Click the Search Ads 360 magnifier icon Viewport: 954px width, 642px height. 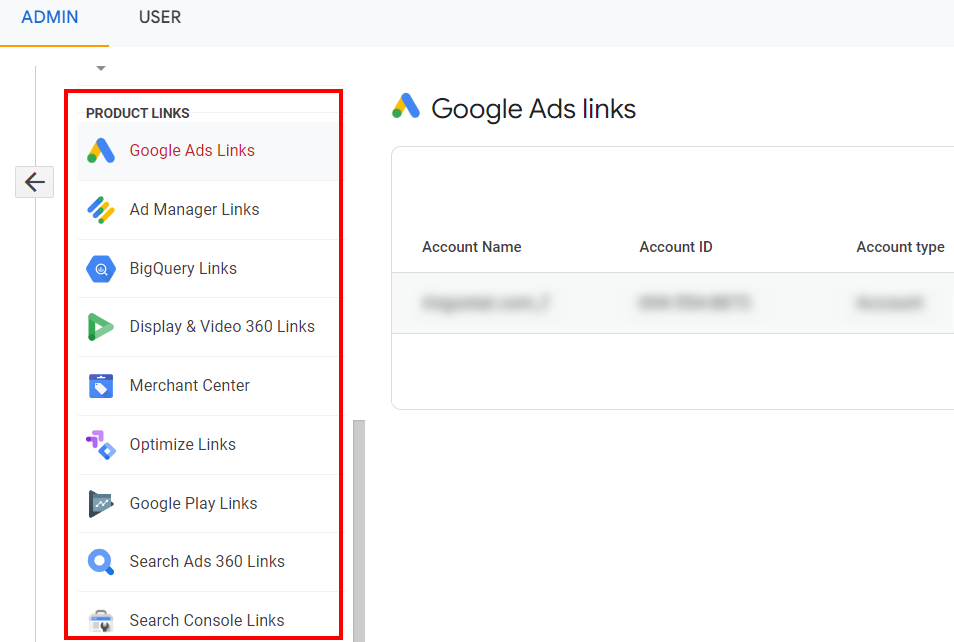101,562
